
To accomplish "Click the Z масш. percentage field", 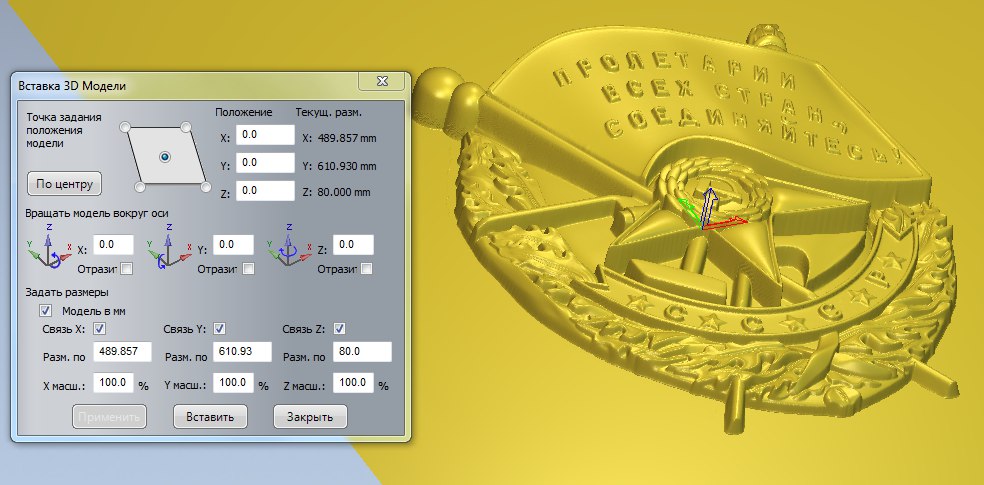I will pos(354,383).
